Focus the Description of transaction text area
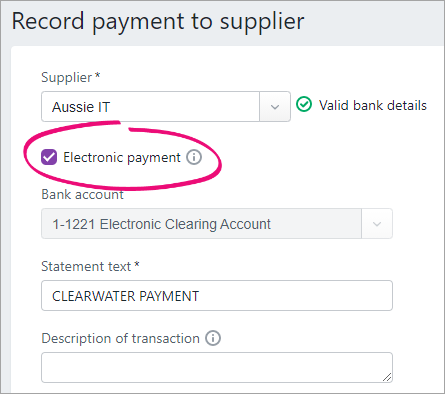This screenshot has width=445, height=394. pyautogui.click(x=217, y=367)
